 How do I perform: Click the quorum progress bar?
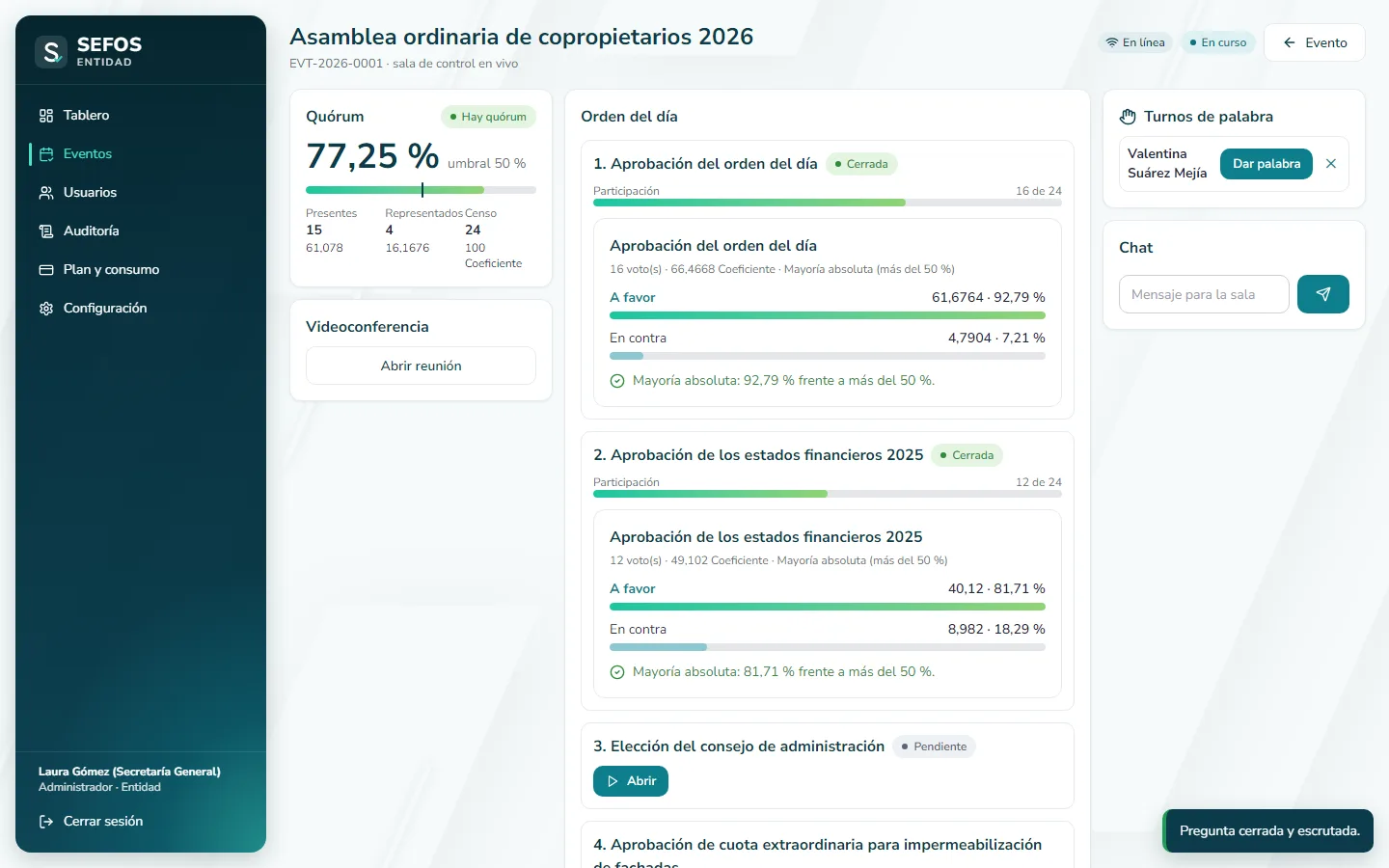tap(421, 190)
